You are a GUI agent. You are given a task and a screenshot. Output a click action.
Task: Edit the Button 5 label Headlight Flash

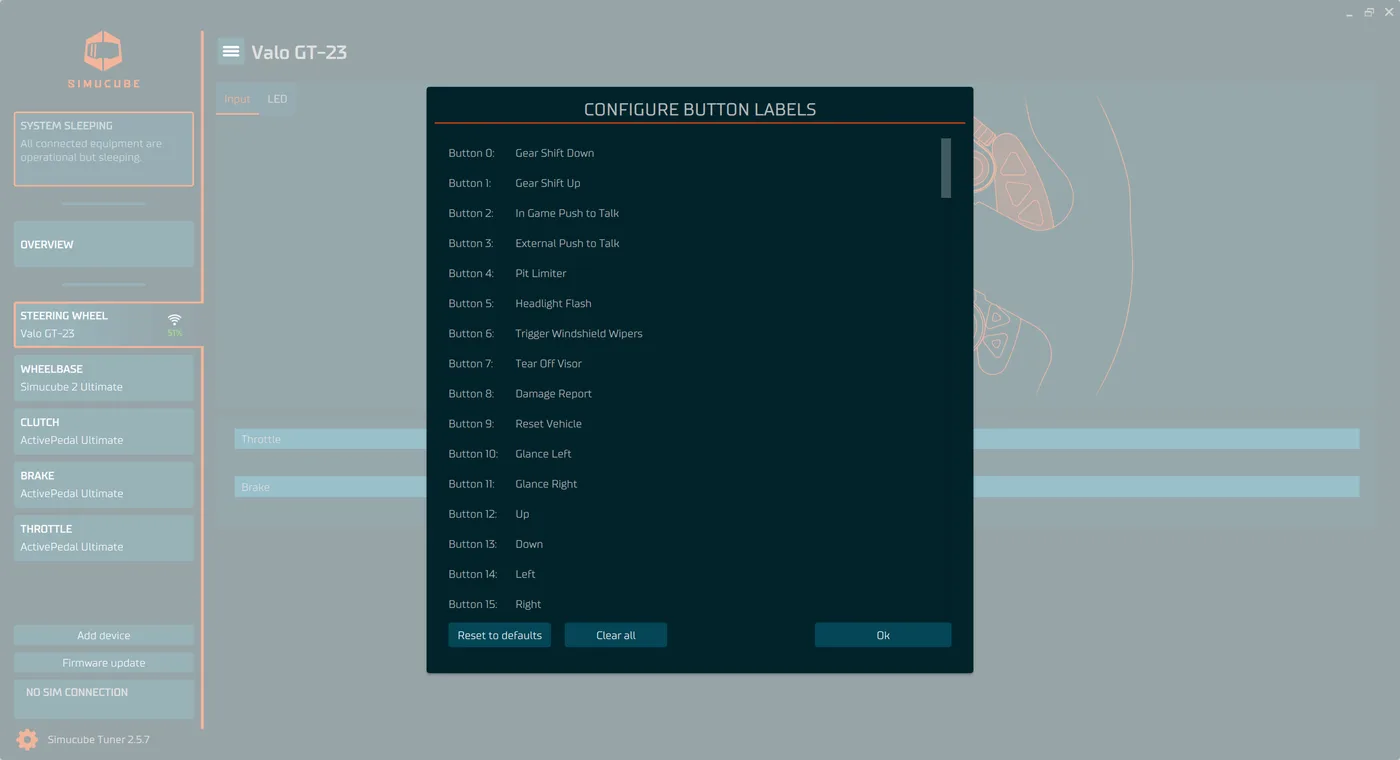553,303
